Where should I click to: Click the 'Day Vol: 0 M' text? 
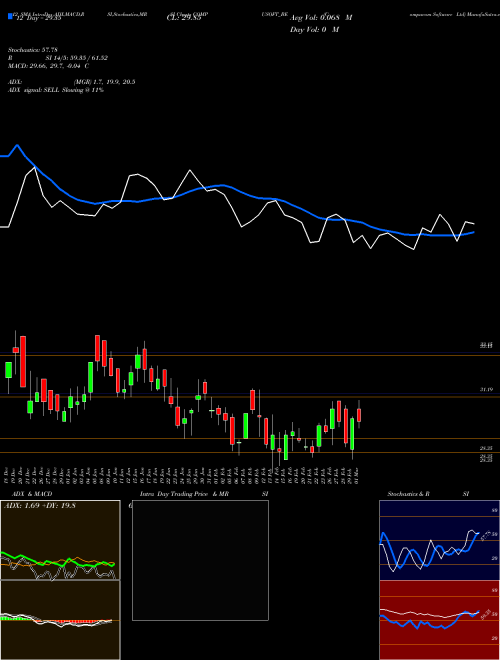pos(314,29)
